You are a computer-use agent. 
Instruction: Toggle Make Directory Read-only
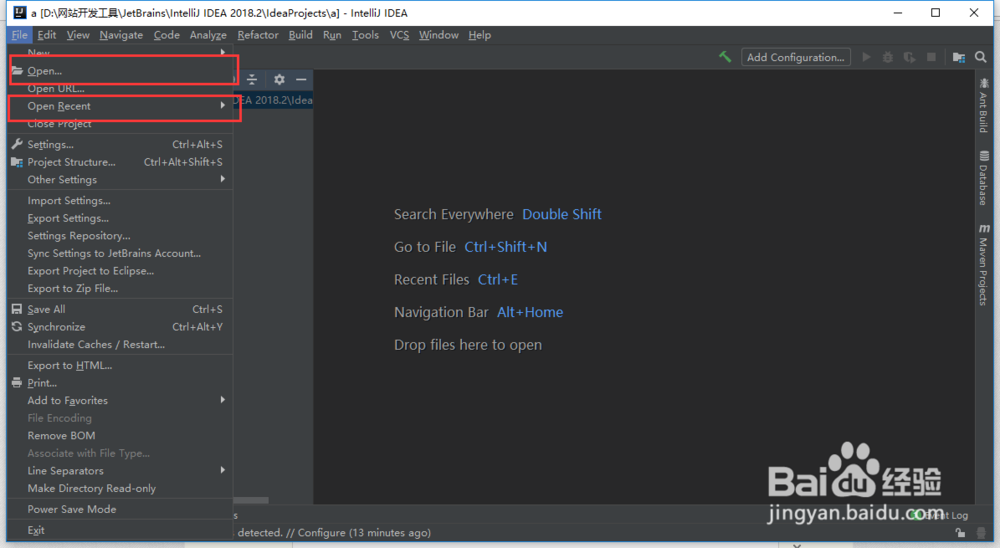click(120, 488)
